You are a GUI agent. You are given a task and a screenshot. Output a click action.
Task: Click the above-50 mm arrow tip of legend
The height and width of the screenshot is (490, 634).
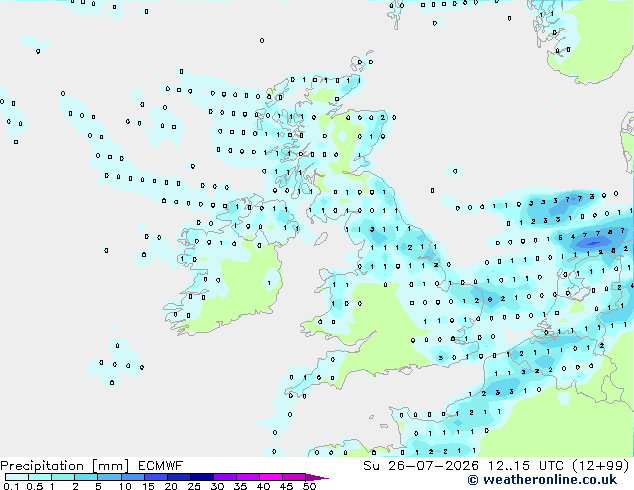(x=317, y=477)
